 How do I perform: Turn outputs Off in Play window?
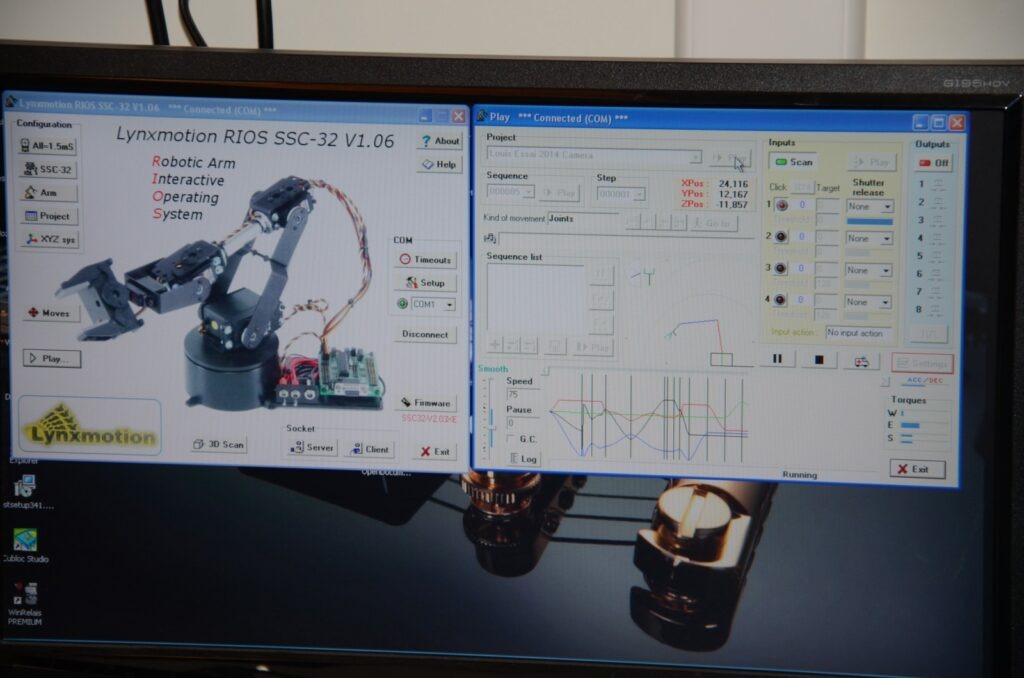click(934, 163)
